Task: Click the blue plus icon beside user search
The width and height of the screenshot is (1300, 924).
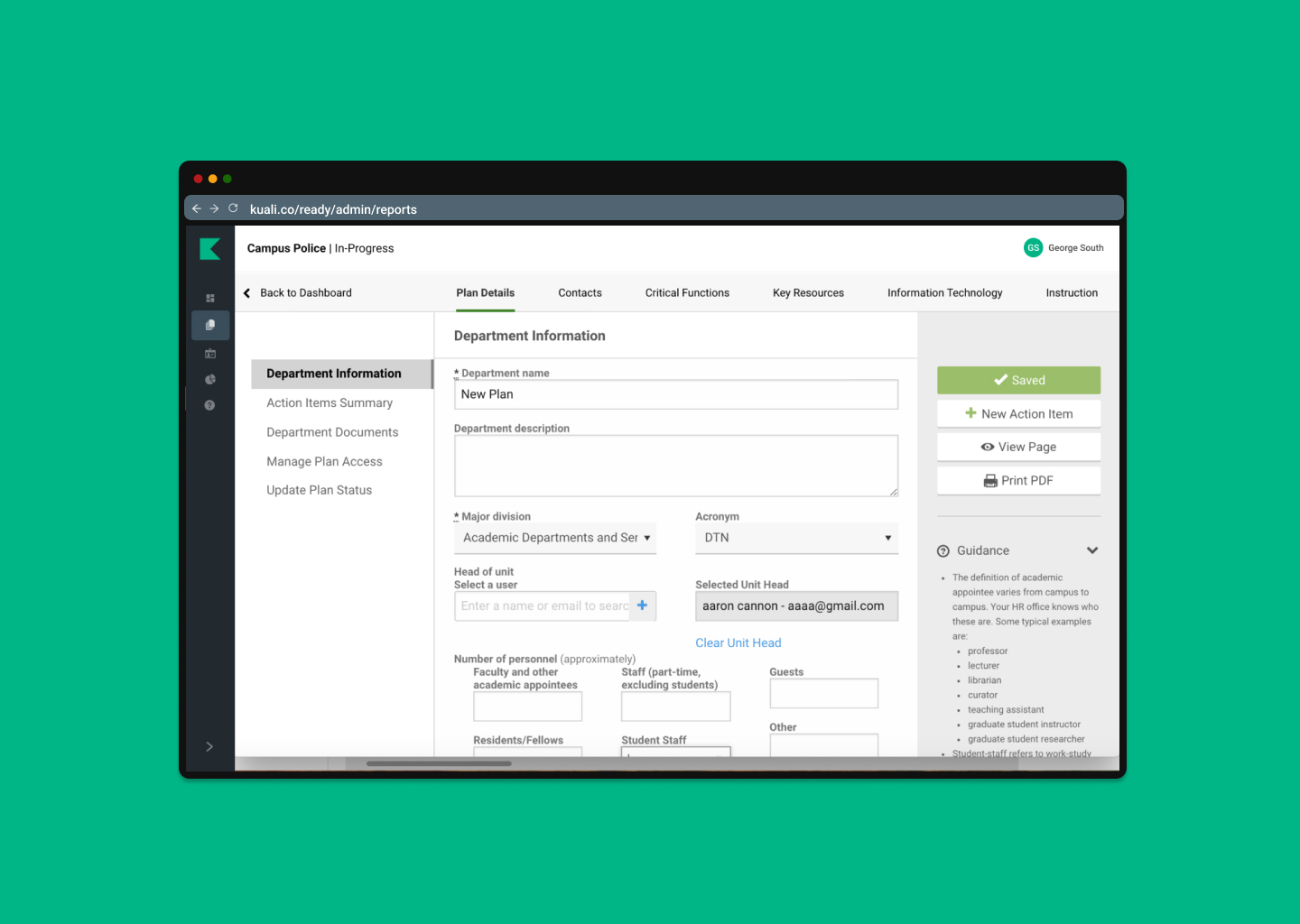Action: pos(642,605)
